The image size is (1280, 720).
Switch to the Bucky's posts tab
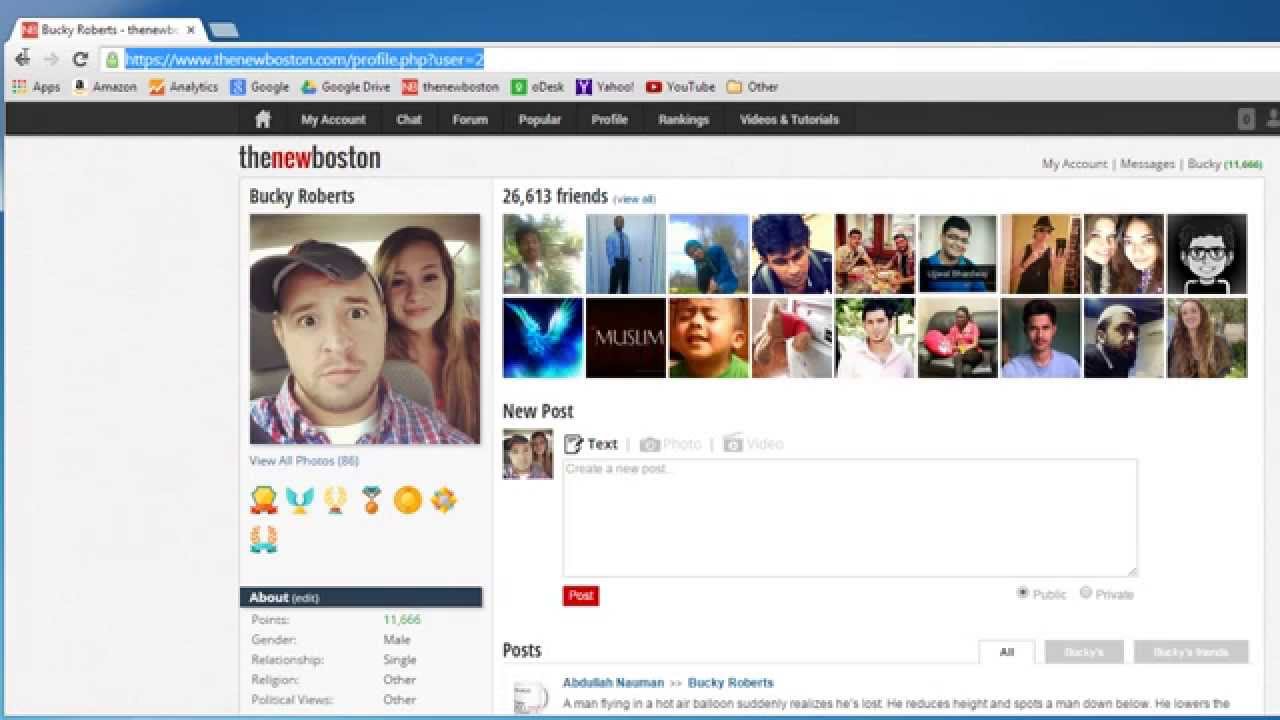click(1084, 652)
